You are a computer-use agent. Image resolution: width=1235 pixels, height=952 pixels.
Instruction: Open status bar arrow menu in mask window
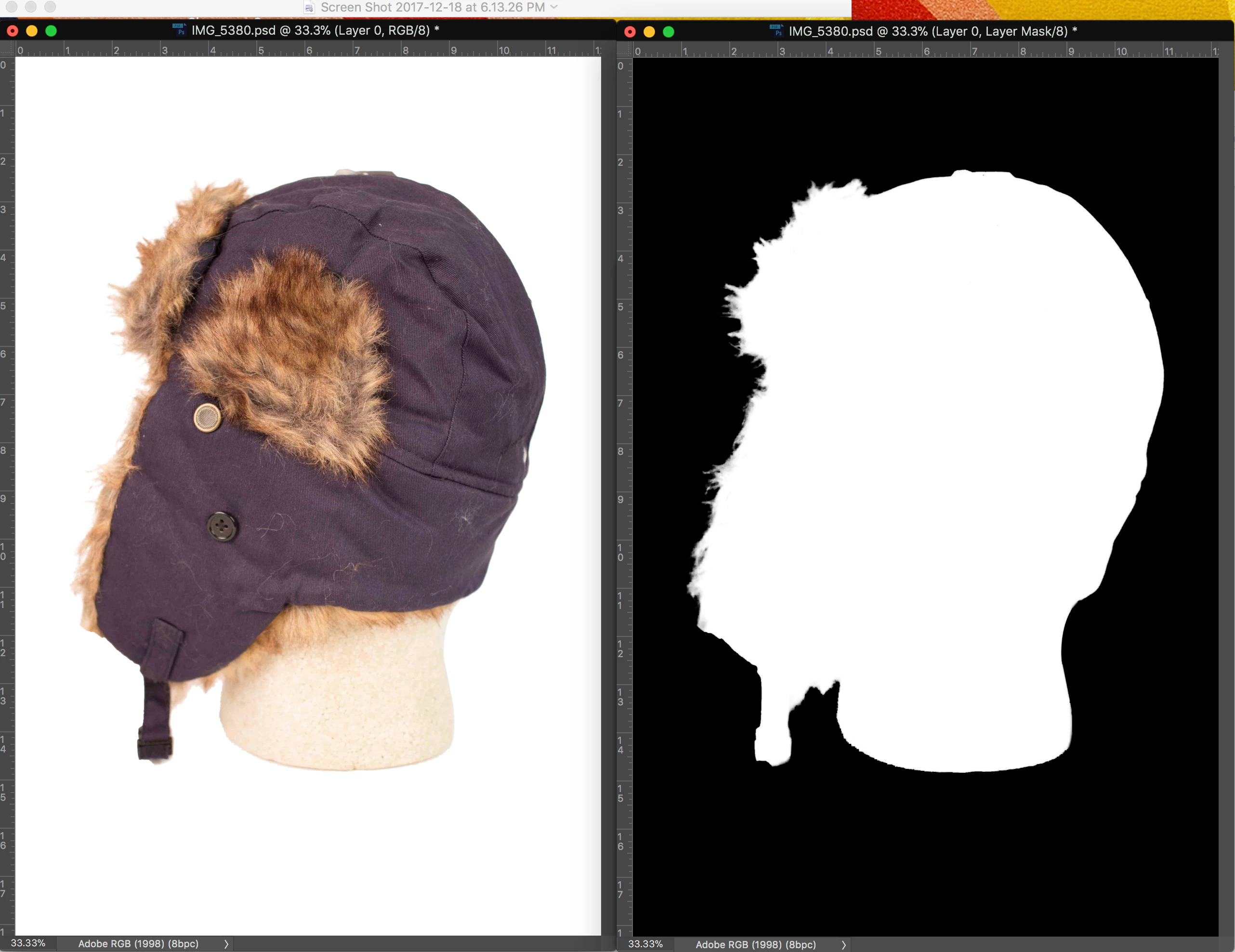pyautogui.click(x=844, y=945)
